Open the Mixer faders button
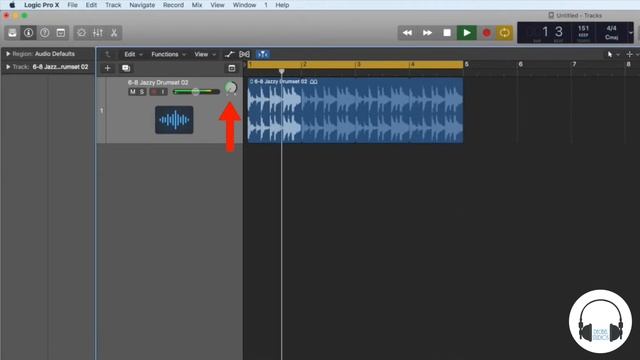The image size is (640, 360). [98, 33]
